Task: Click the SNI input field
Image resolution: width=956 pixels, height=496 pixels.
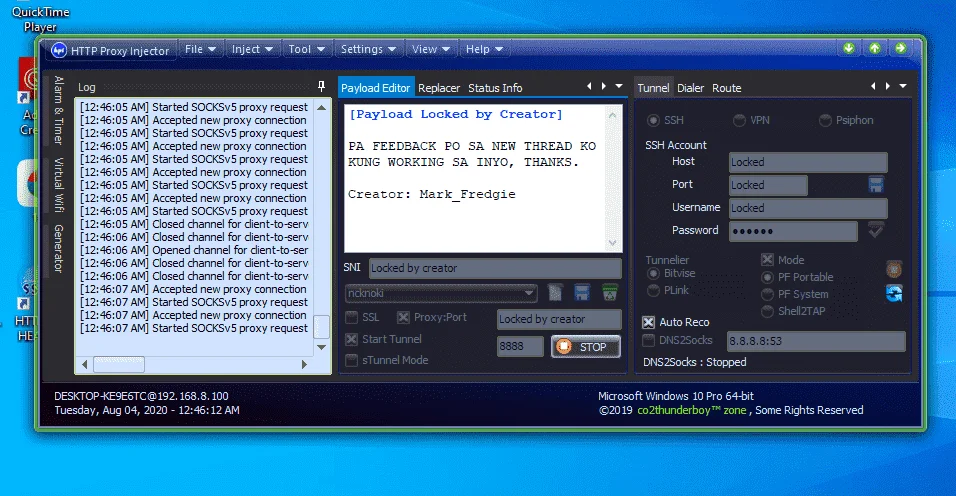Action: [495, 268]
